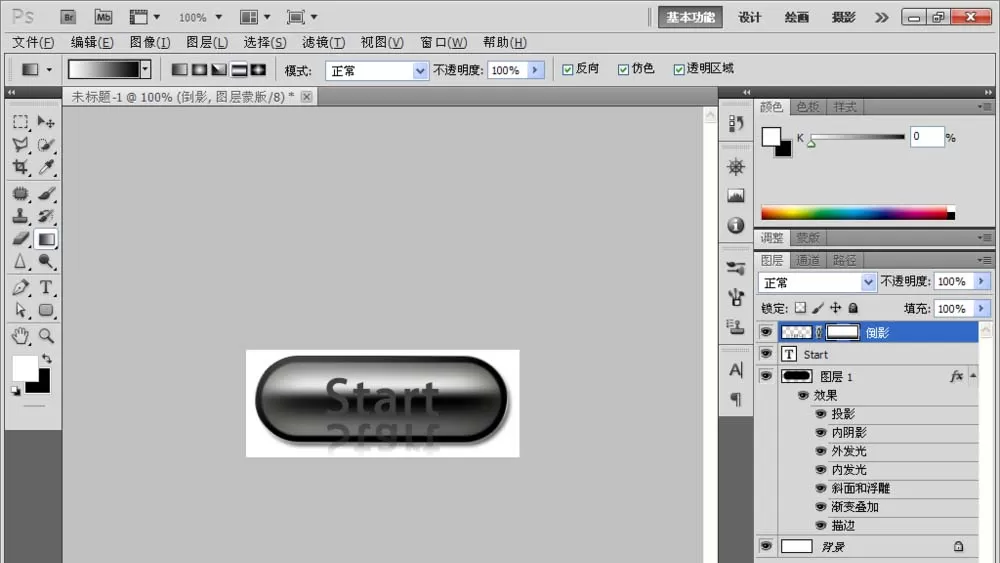The image size is (1000, 563).
Task: Uncheck the 反向 reverse checkbox
Action: click(x=568, y=69)
